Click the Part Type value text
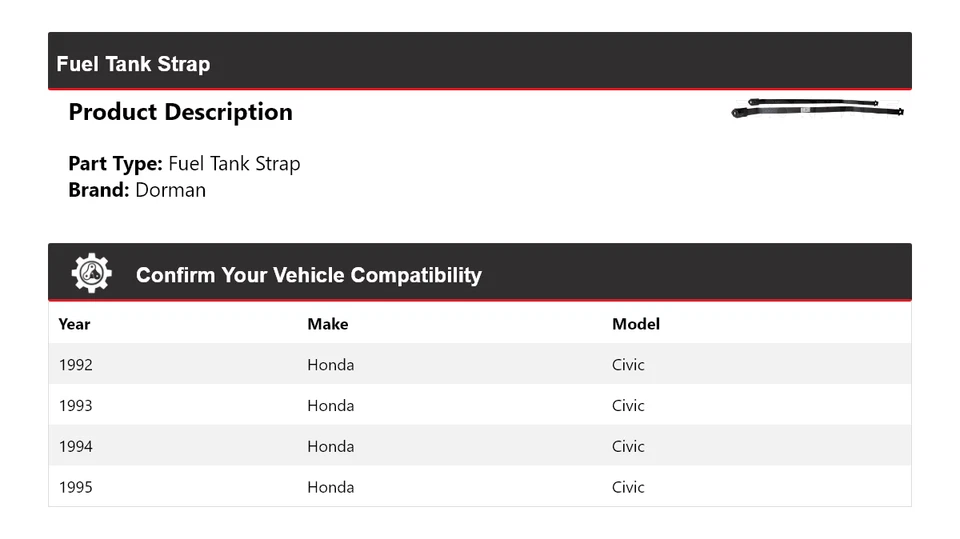 pos(234,164)
